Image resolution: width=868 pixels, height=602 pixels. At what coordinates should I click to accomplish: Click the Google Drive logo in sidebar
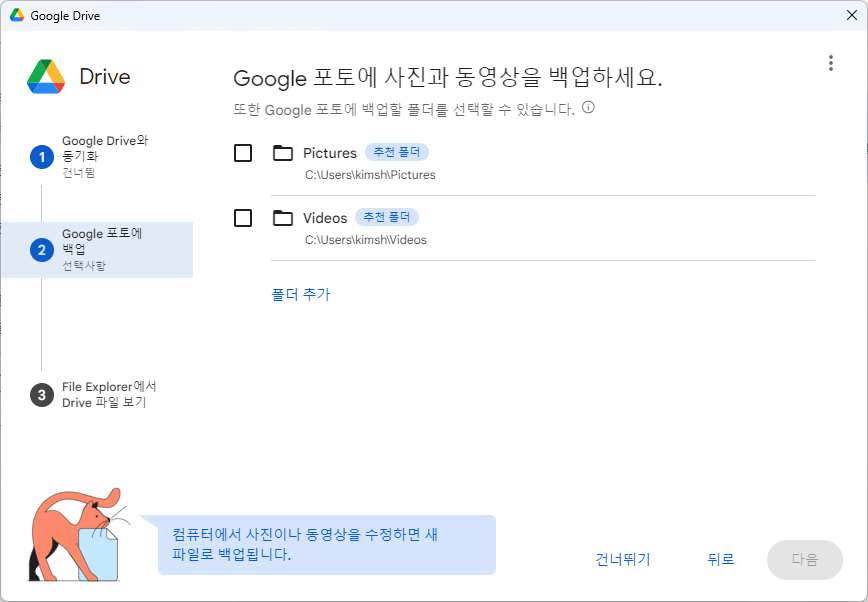click(46, 77)
